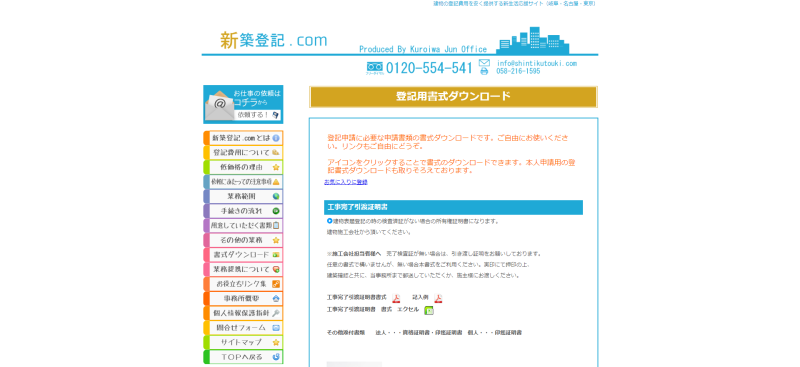The image size is (800, 367).
Task: Return via TOPへ戻る button
Action: pos(243,357)
